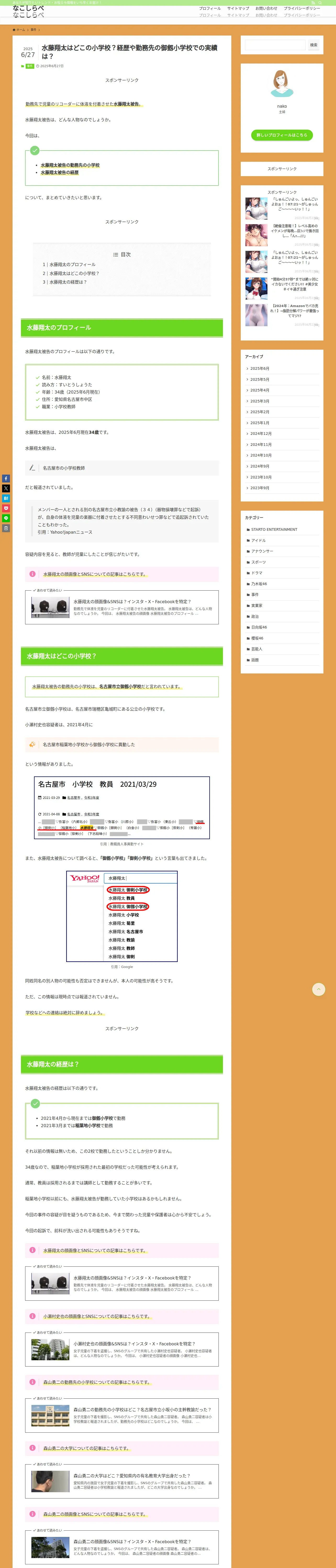Click the home icon in the breadcrumb
The image size is (336, 1568).
pyautogui.click(x=14, y=30)
